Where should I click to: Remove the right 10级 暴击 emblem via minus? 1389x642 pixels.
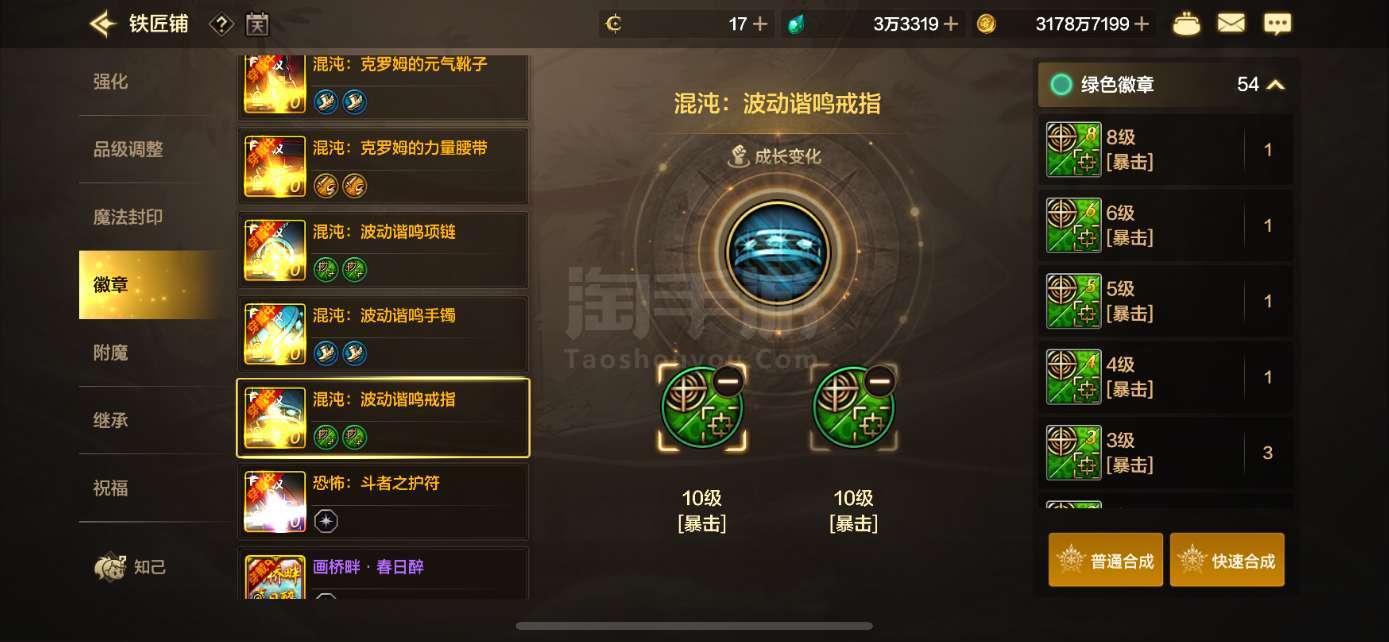click(x=879, y=380)
